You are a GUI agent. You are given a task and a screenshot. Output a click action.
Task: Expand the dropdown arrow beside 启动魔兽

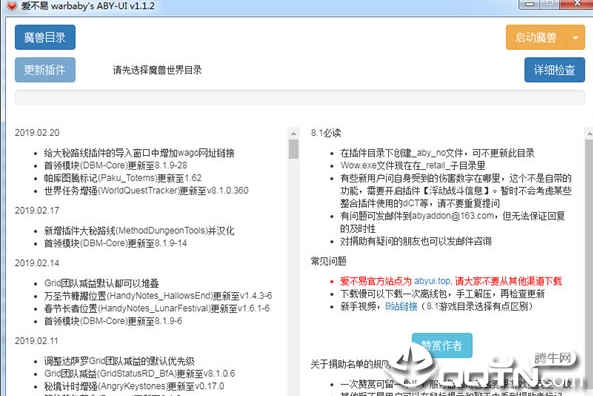pos(576,37)
